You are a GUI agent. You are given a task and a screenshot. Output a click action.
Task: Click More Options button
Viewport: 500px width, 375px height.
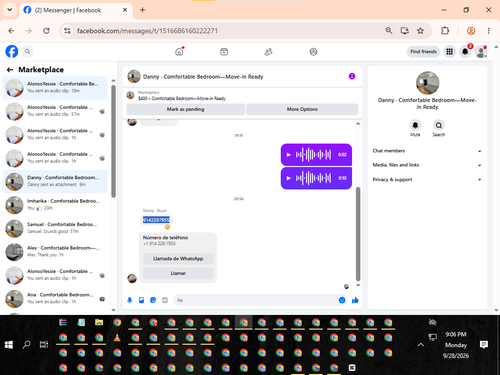tap(302, 109)
